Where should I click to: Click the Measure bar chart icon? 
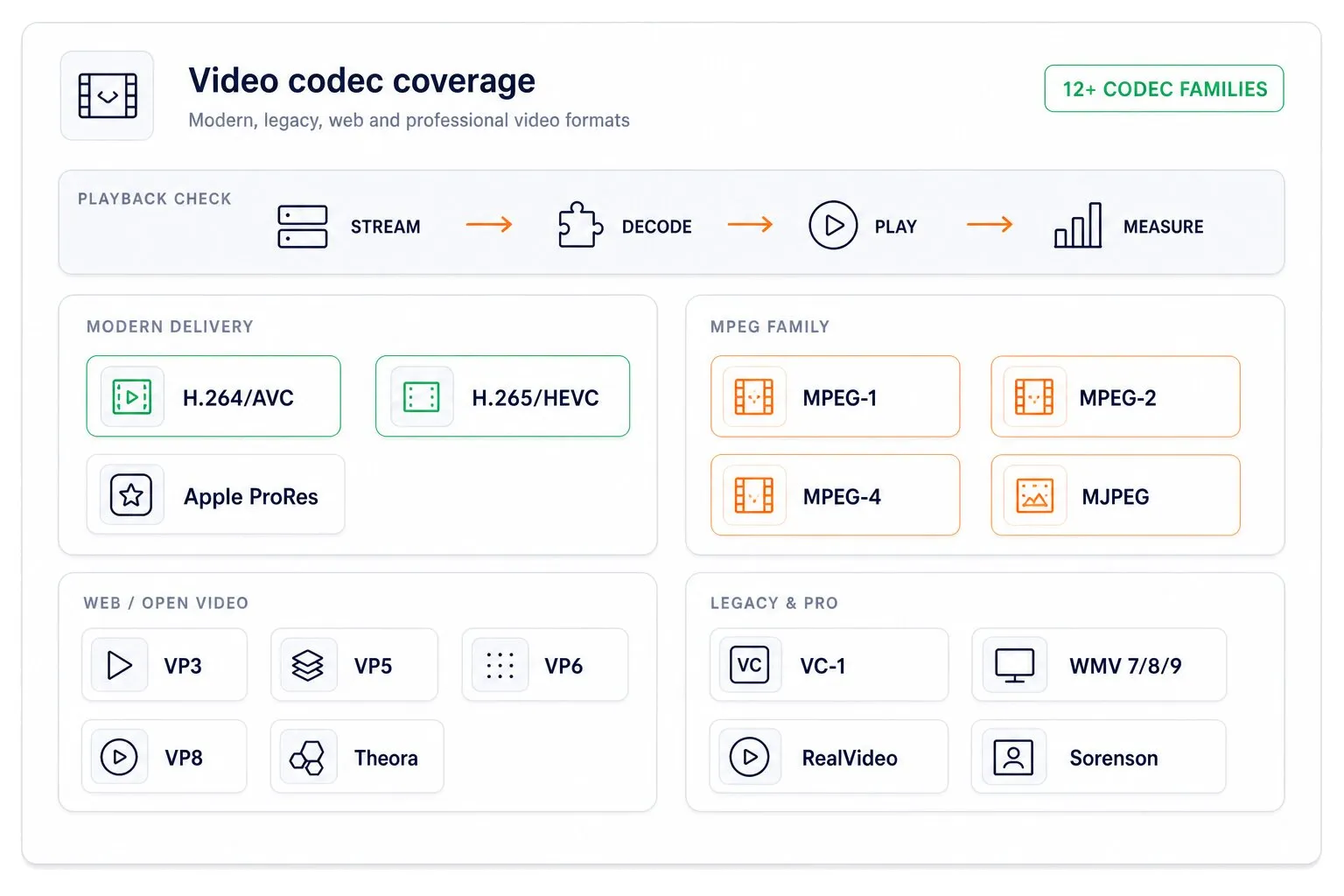point(1078,226)
